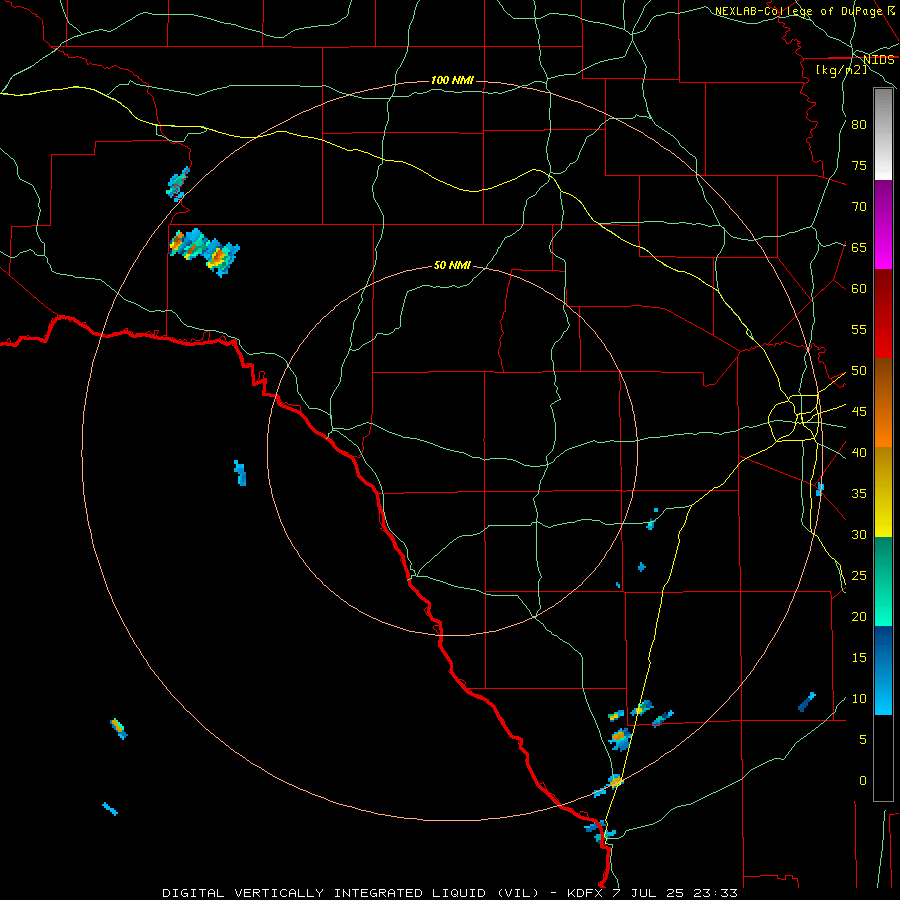Click the 80 value on the VIL scale
The height and width of the screenshot is (900, 900).
coord(859,125)
